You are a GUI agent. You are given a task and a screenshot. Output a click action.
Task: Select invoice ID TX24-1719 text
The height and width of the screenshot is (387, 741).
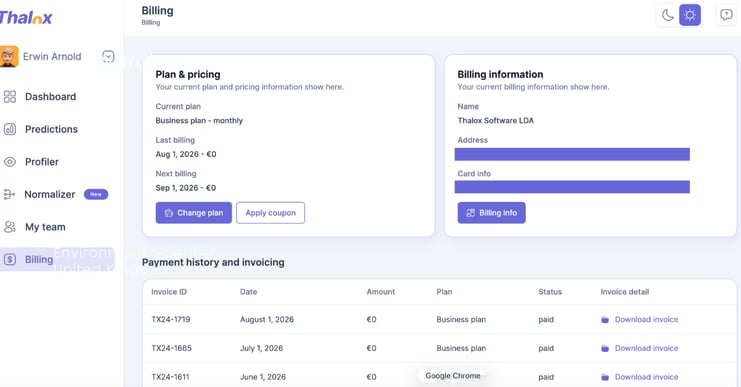click(x=171, y=319)
